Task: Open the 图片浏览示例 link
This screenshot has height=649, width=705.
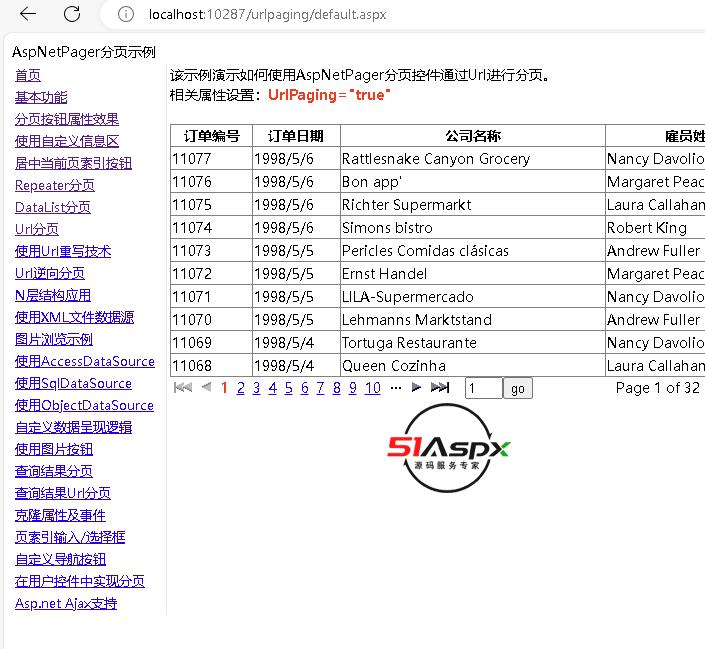Action: click(54, 340)
